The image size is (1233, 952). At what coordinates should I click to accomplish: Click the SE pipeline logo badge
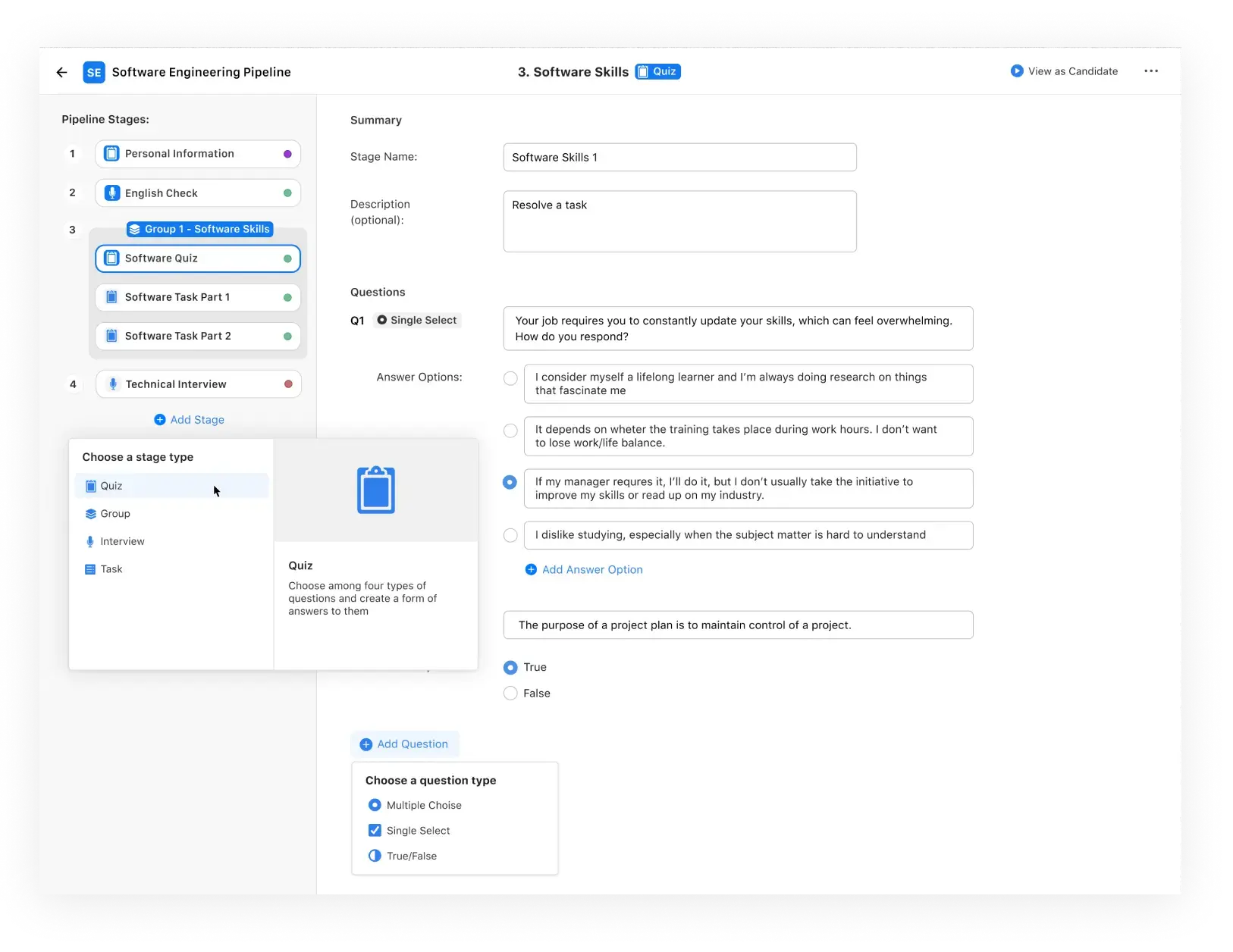[x=94, y=72]
